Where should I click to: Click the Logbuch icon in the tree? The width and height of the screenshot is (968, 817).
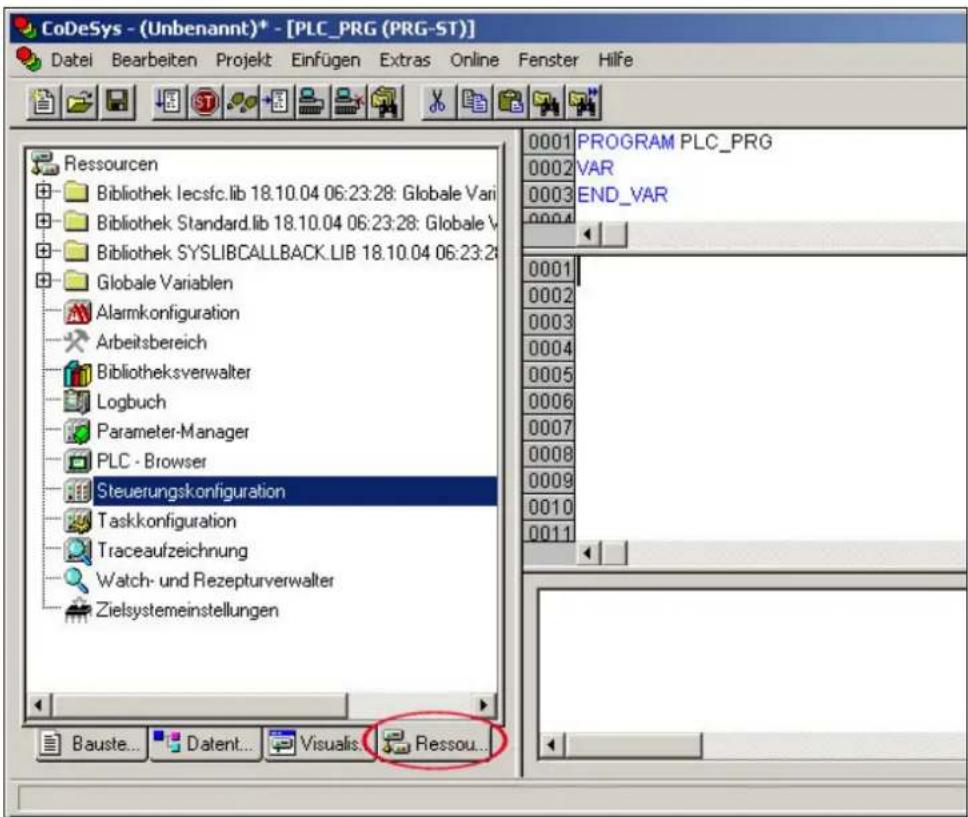(77, 402)
